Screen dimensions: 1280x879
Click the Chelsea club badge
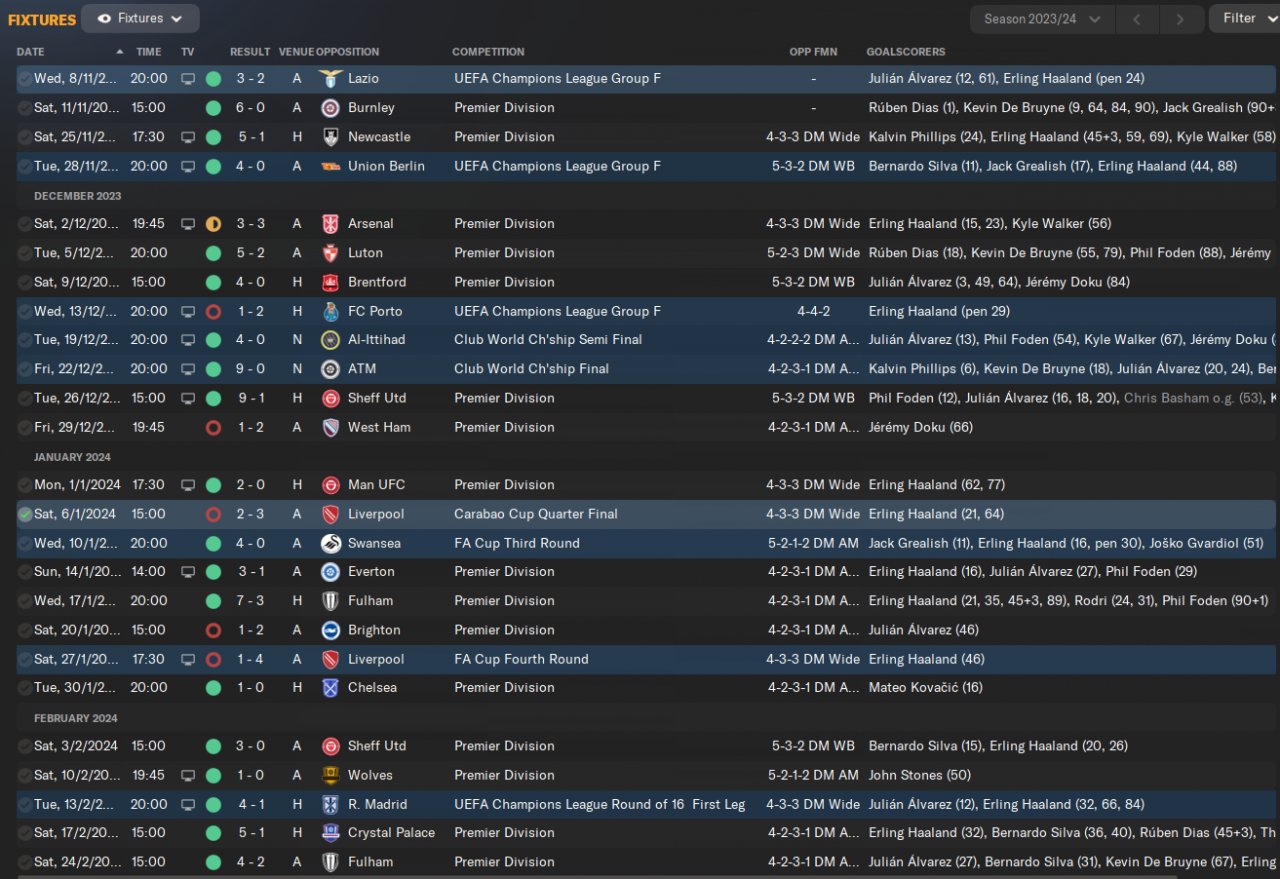point(330,688)
